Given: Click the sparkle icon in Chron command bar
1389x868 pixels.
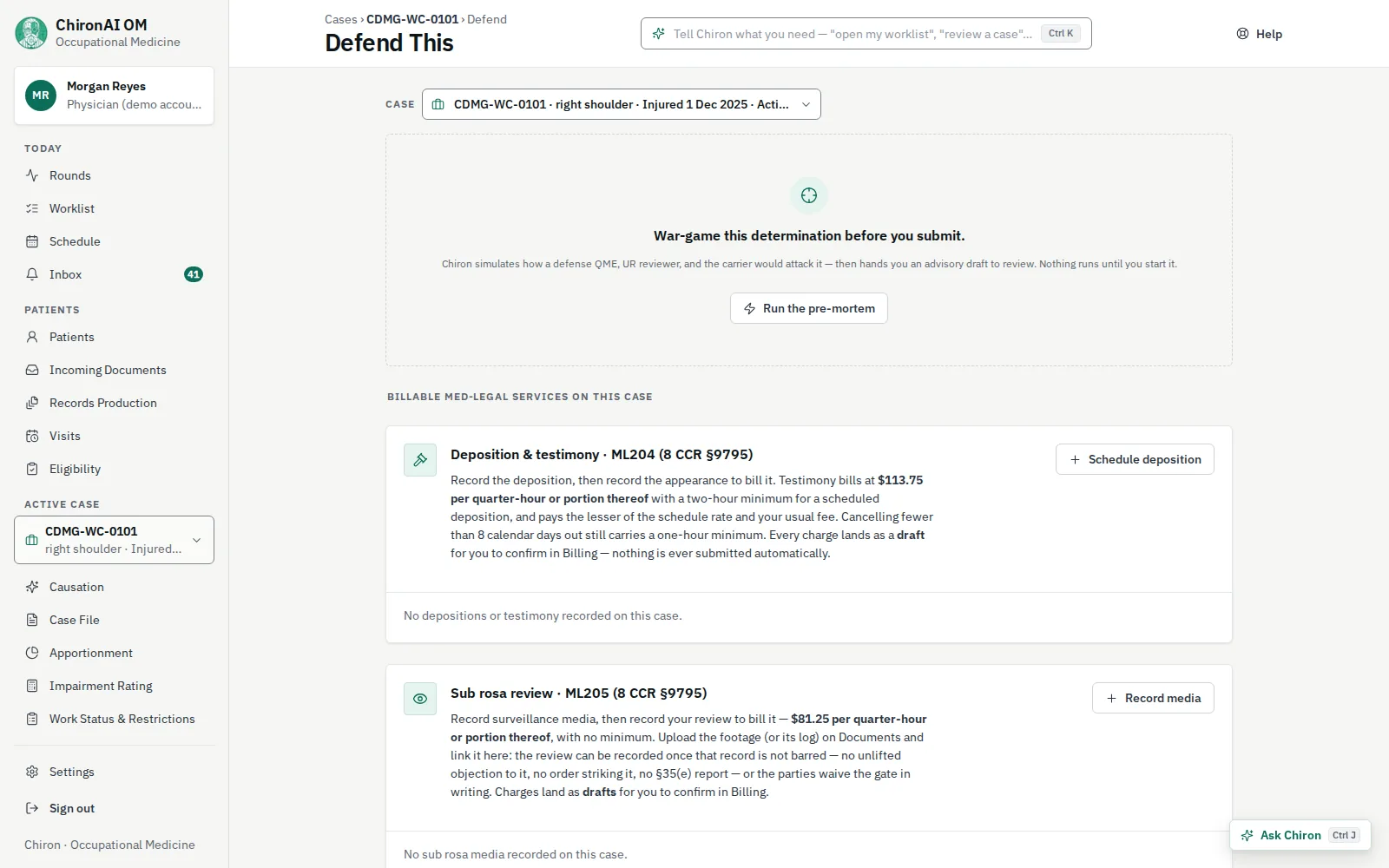Looking at the screenshot, I should (x=659, y=34).
